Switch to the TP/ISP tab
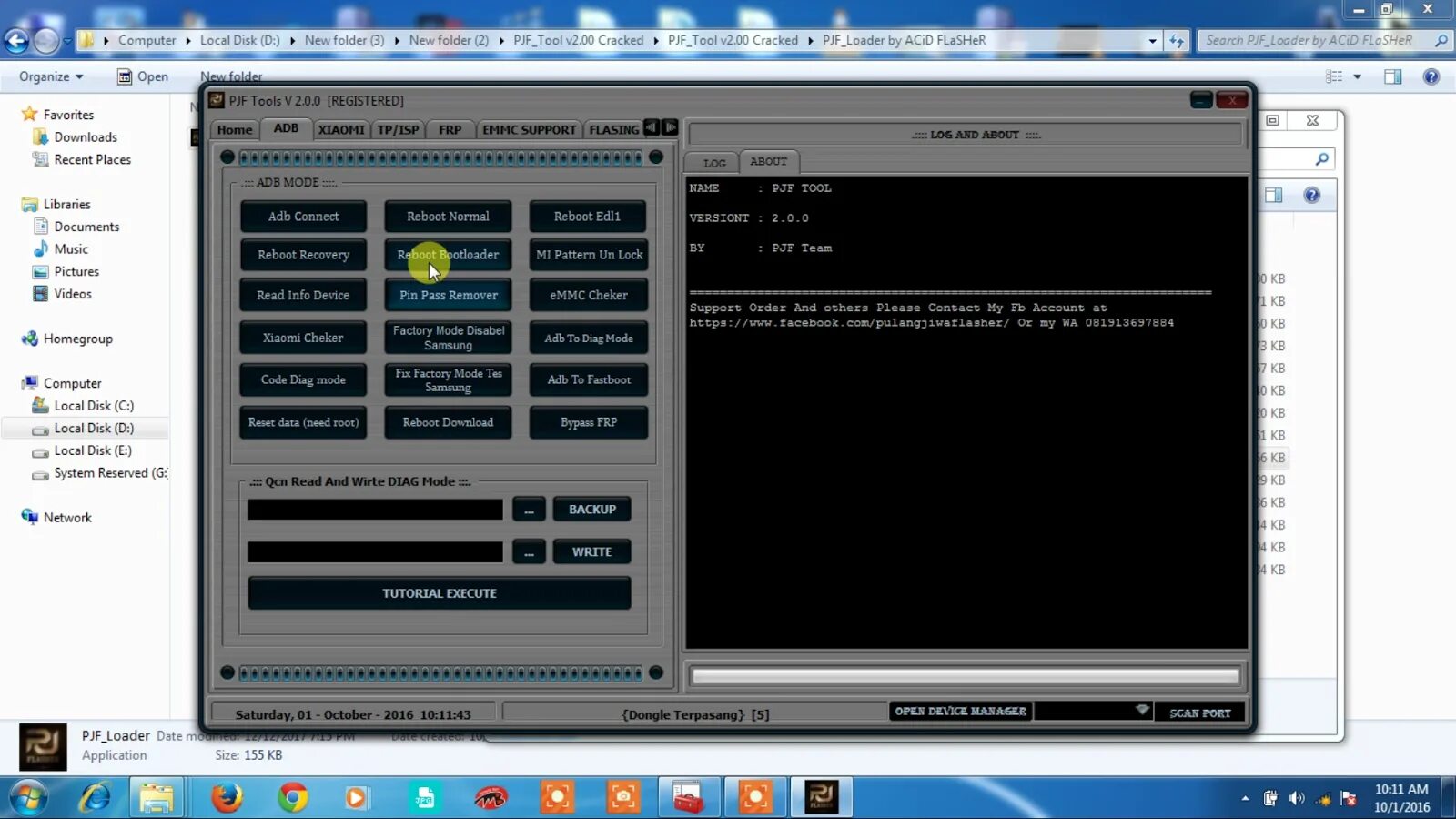The height and width of the screenshot is (819, 1456). pyautogui.click(x=399, y=130)
